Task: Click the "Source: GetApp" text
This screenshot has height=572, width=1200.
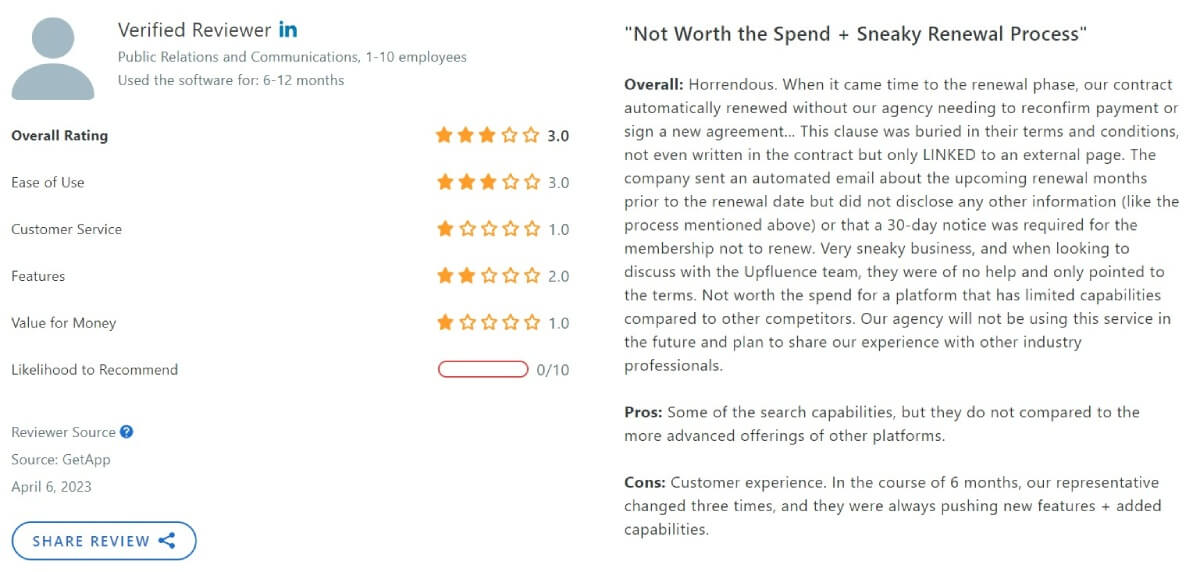Action: click(x=61, y=460)
